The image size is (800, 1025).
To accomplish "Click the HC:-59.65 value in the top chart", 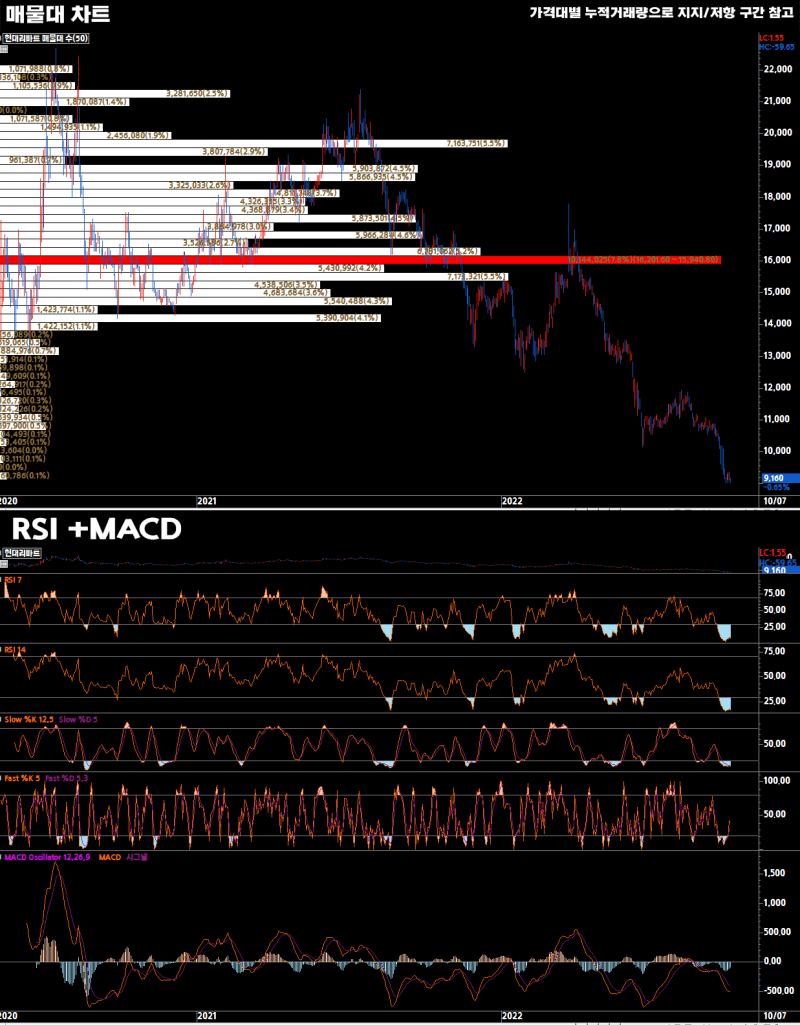I will click(x=777, y=47).
